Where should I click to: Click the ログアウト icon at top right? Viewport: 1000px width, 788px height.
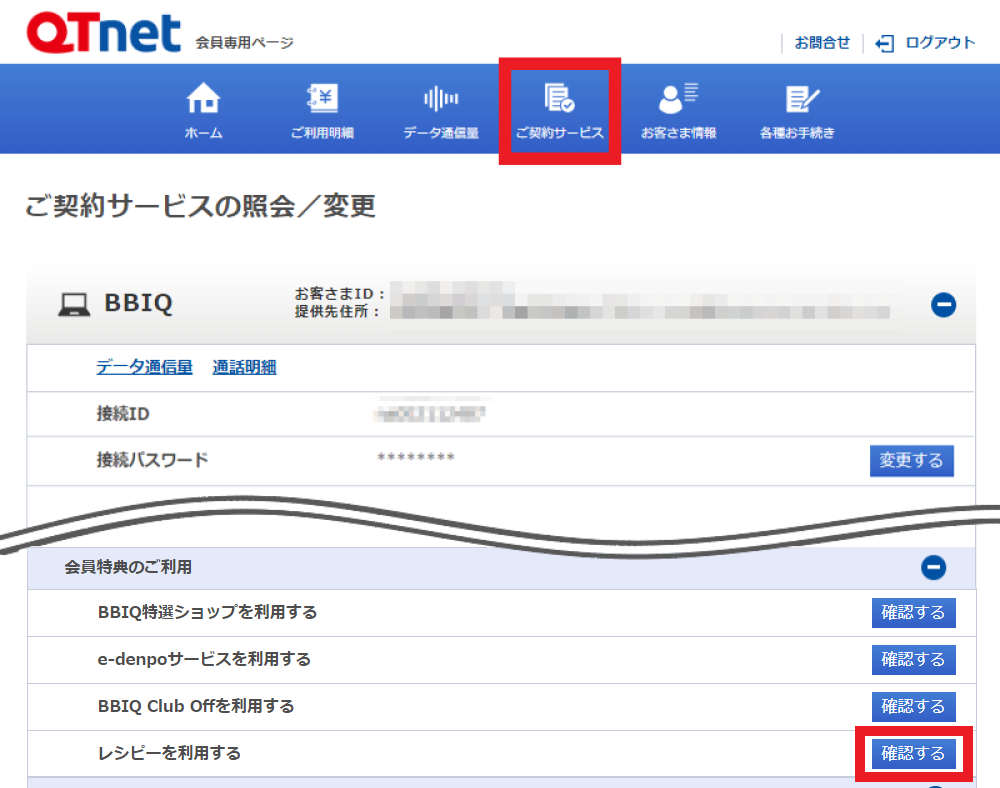[x=884, y=43]
